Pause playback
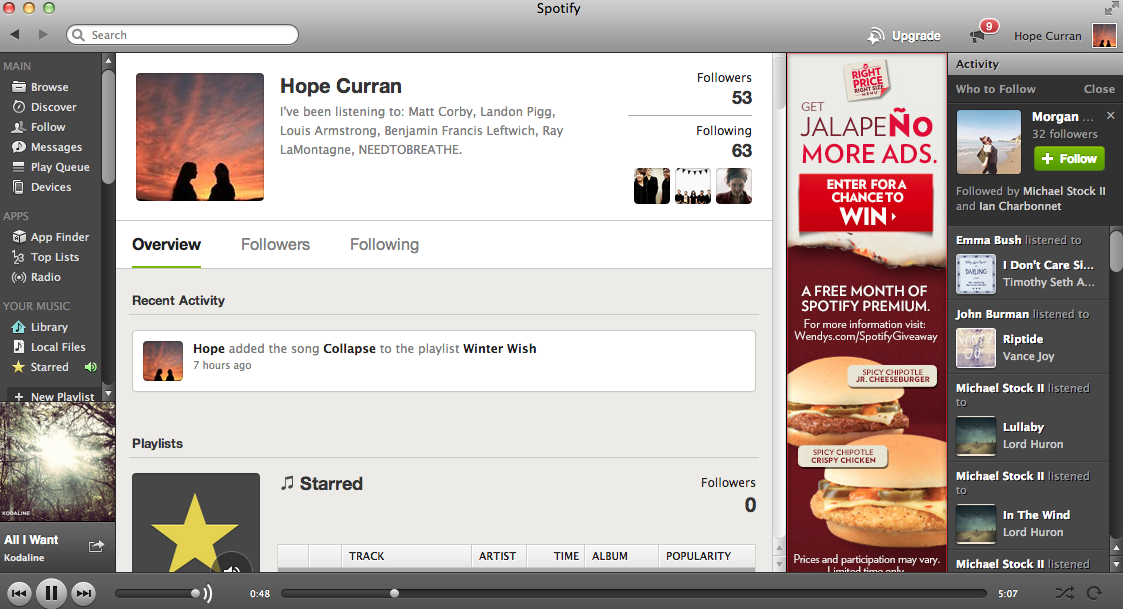 tap(52, 593)
